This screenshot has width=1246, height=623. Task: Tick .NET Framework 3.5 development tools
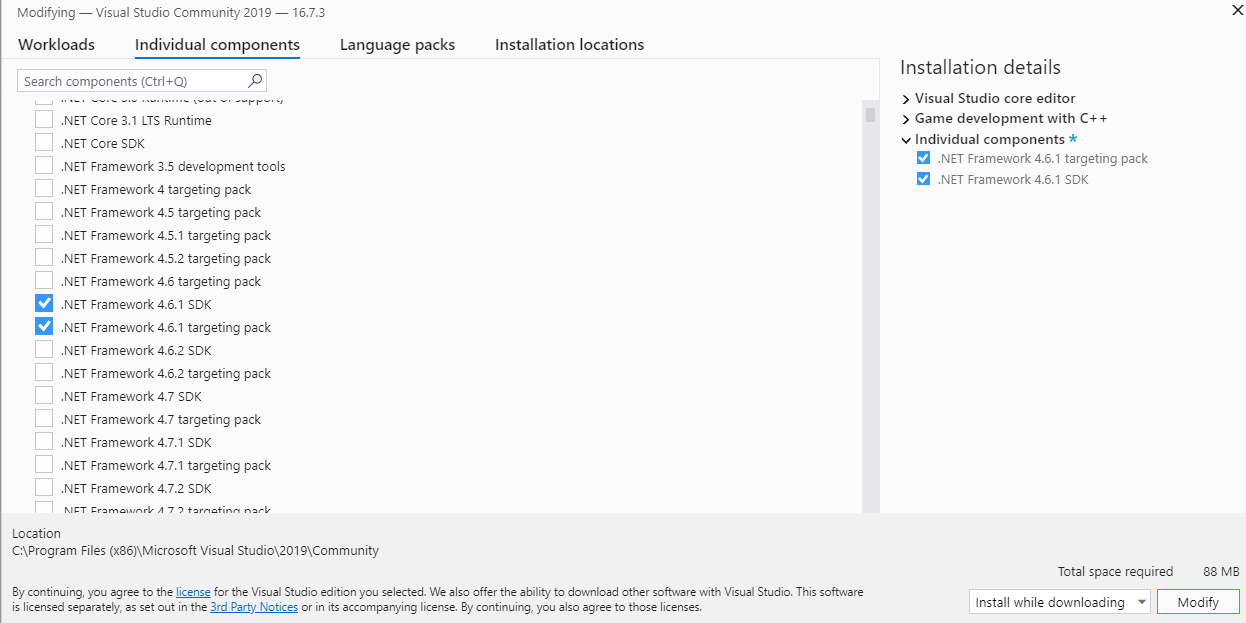pos(44,166)
